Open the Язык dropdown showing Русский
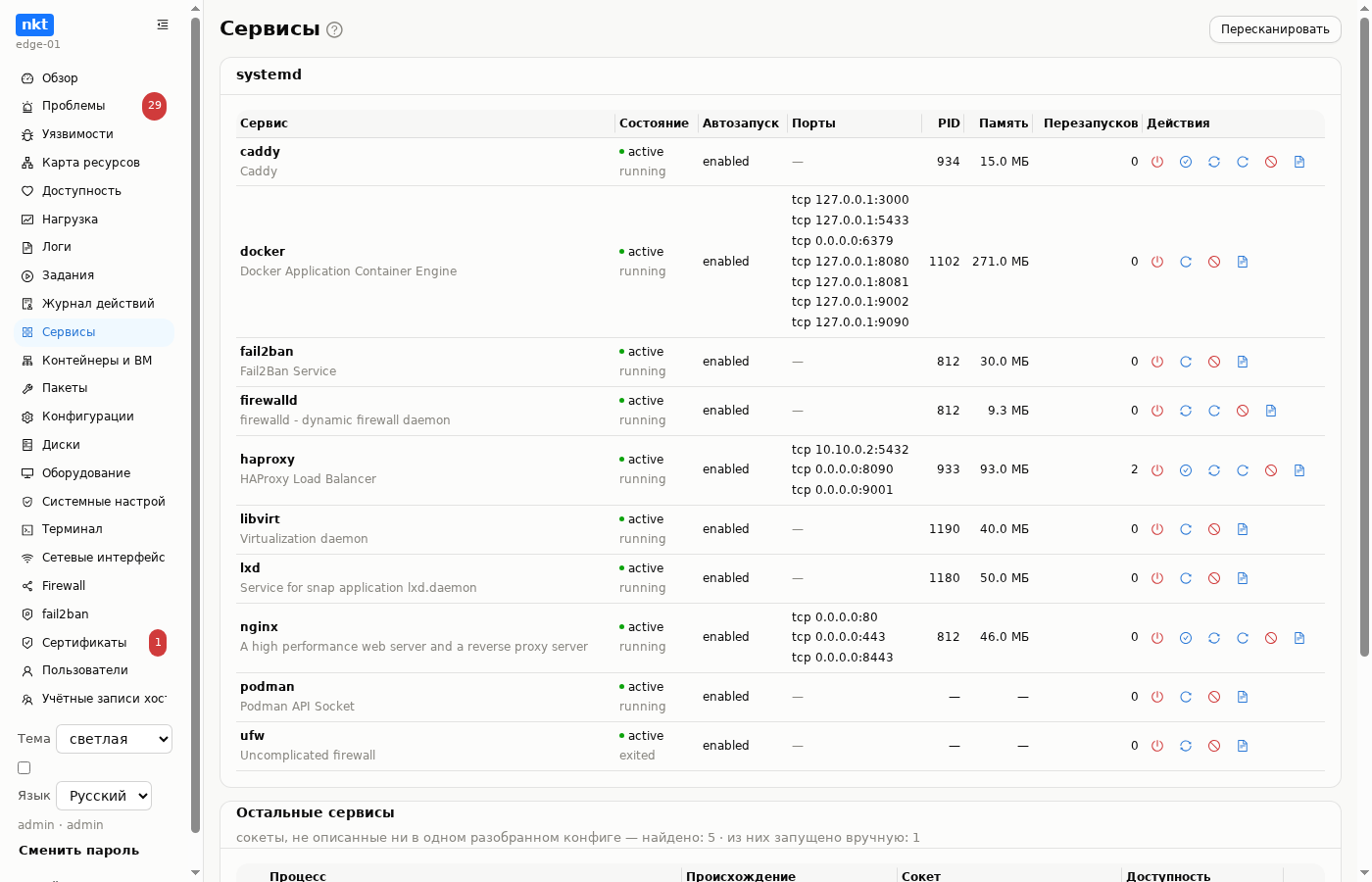This screenshot has height=882, width=1372. click(x=104, y=796)
